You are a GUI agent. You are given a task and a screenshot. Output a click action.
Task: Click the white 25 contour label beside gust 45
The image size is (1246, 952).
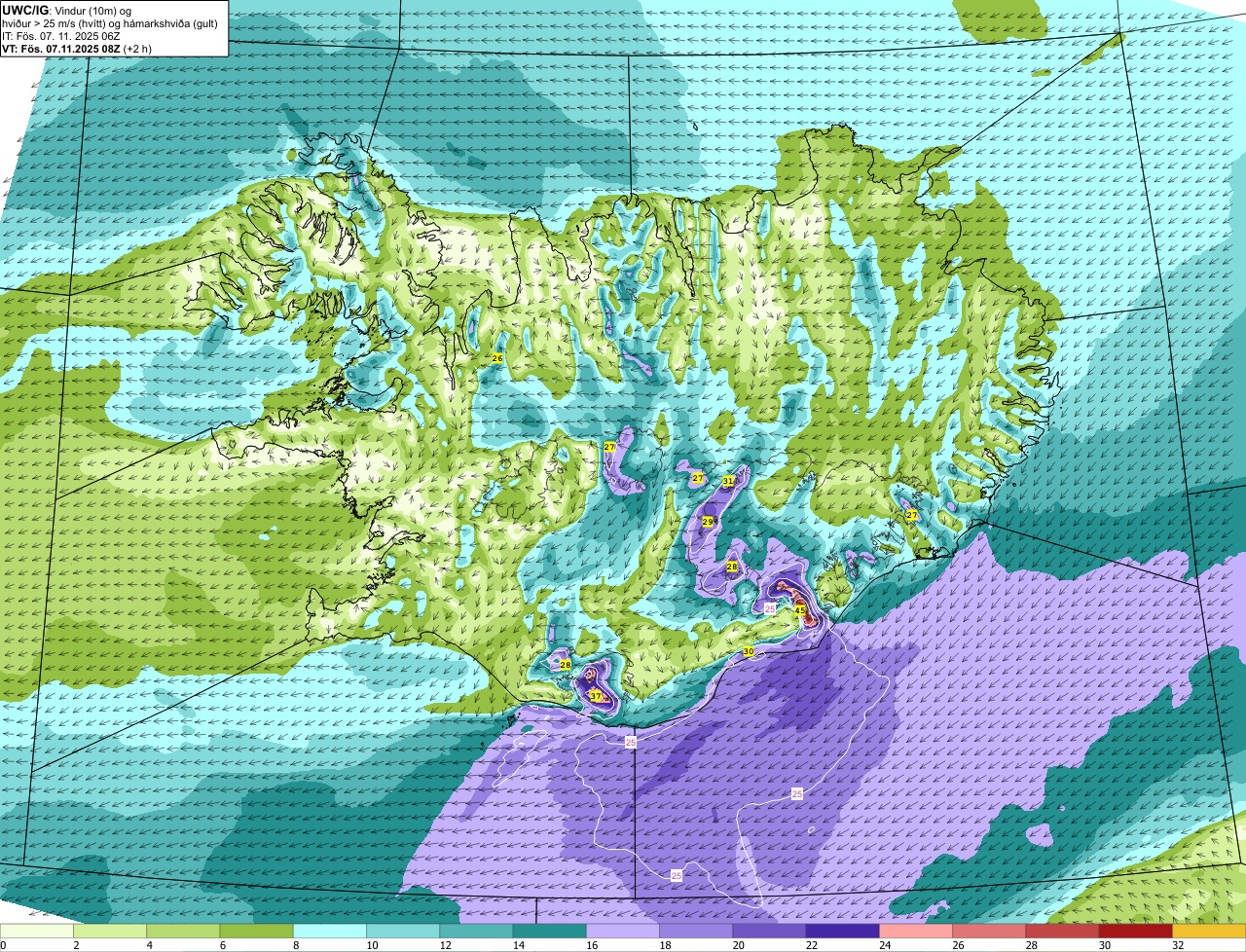click(x=769, y=608)
